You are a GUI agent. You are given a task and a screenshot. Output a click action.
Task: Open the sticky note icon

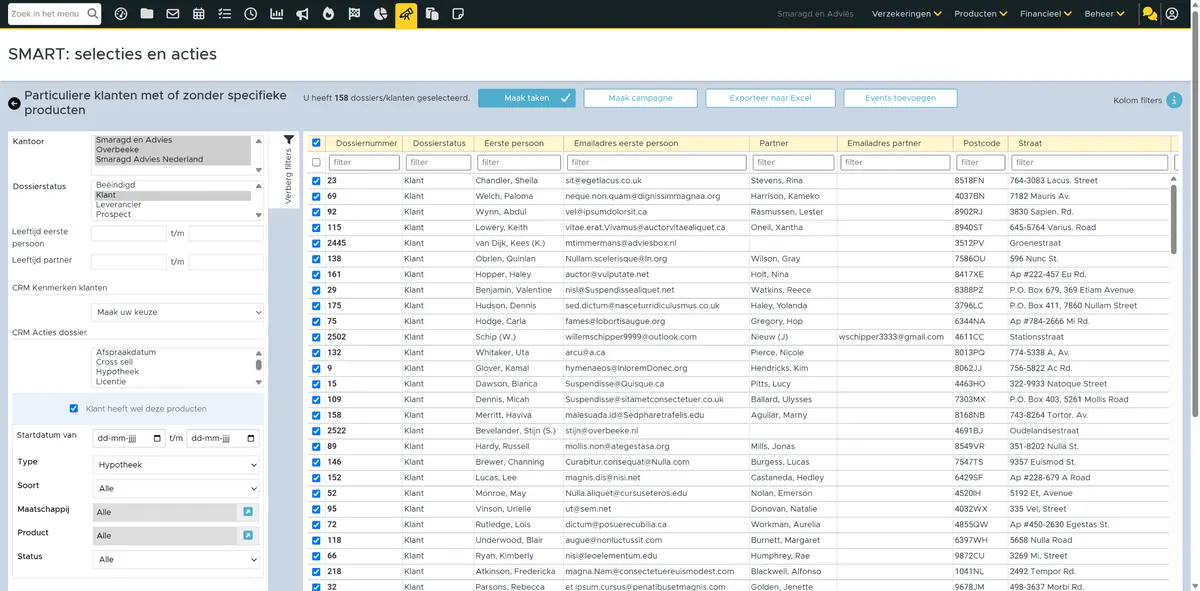(458, 14)
